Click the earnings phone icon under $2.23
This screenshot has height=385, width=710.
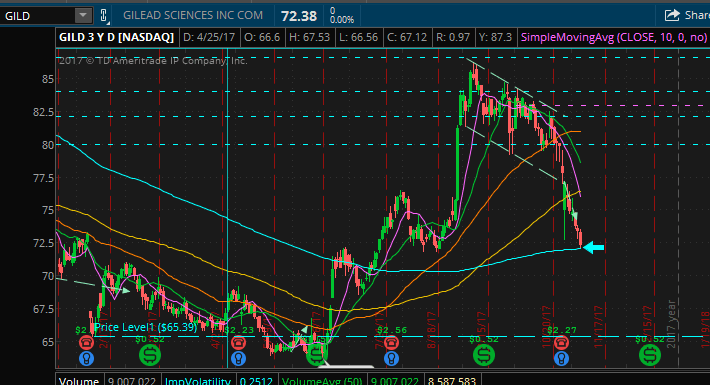coord(238,342)
